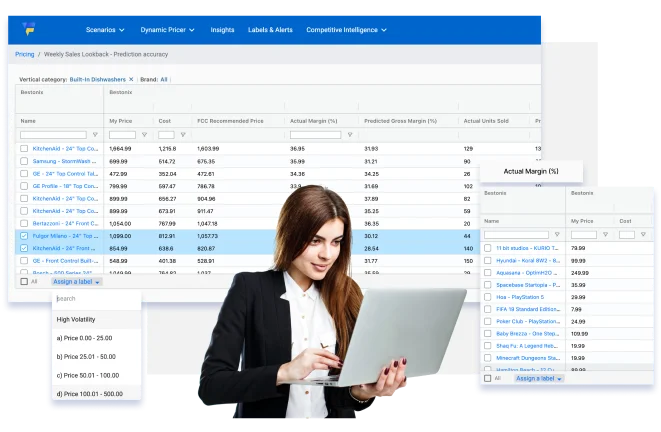Click Name filter icon in right panel
Viewport: 661px width, 432px height.
(x=558, y=234)
